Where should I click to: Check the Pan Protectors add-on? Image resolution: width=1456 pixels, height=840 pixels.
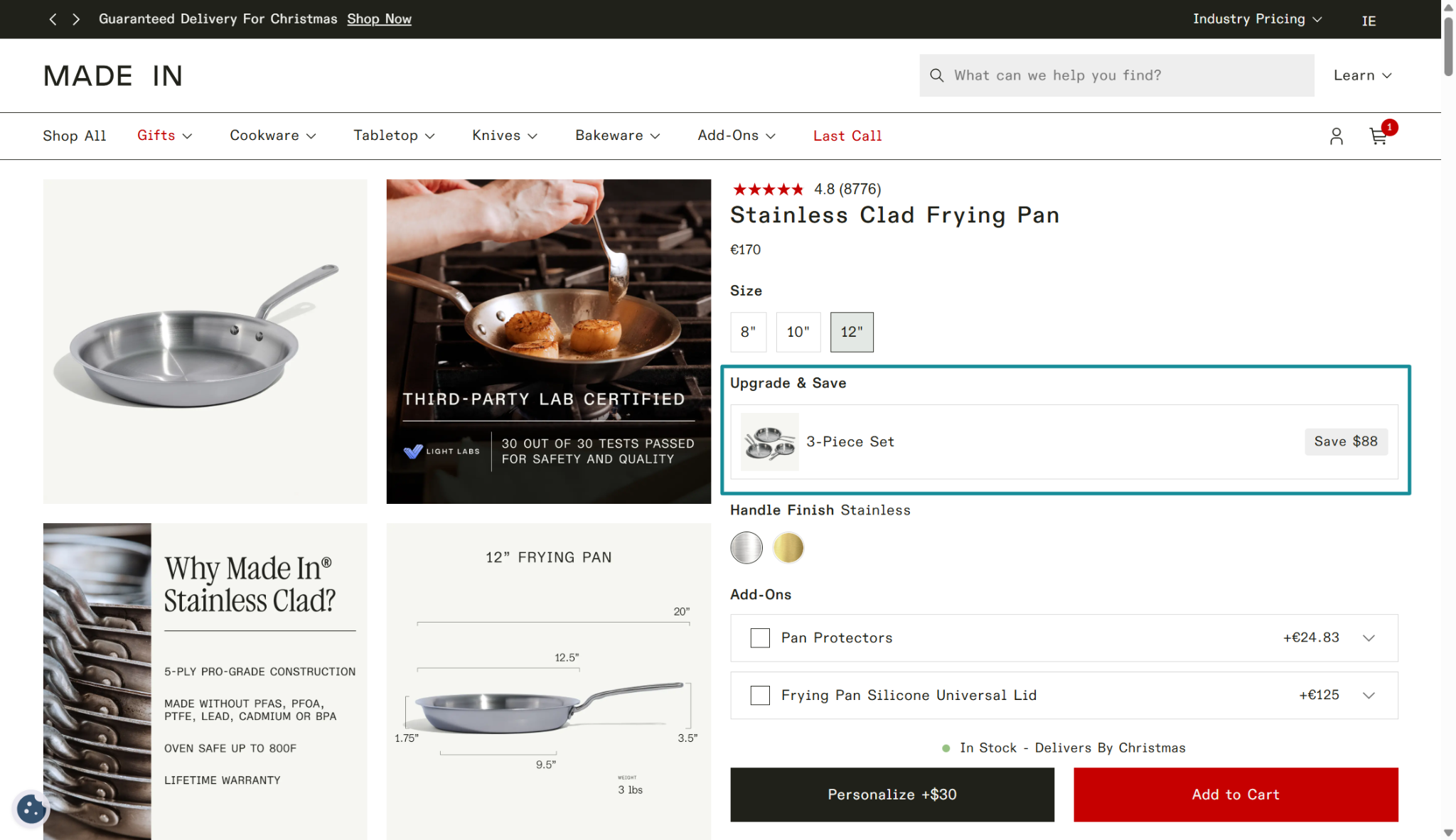click(760, 637)
